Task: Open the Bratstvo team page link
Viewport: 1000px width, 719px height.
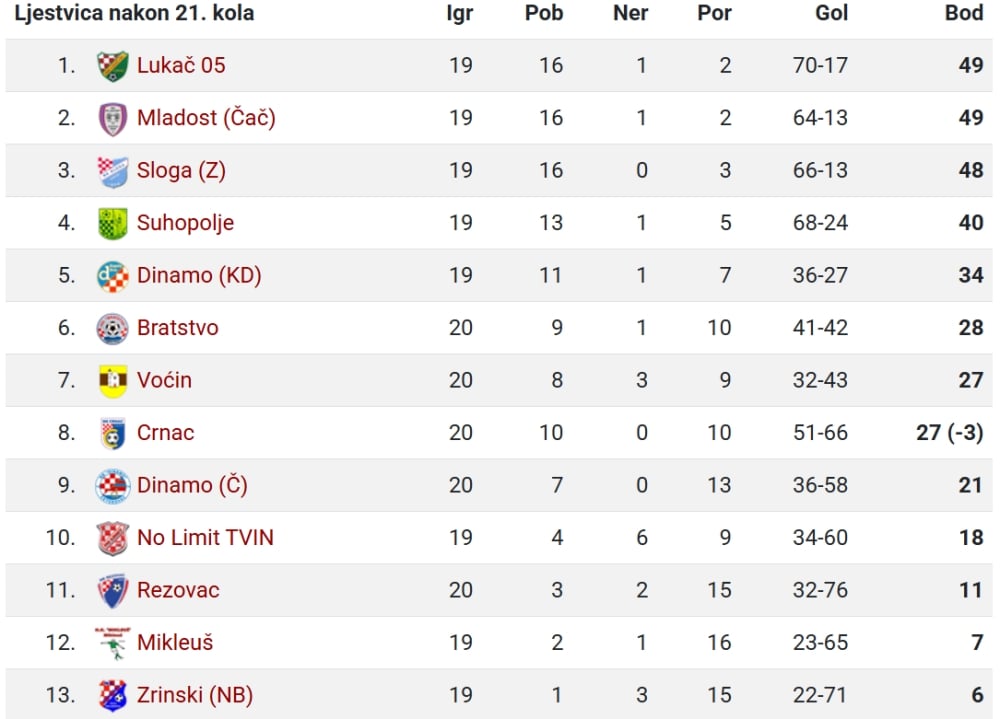Action: point(178,327)
